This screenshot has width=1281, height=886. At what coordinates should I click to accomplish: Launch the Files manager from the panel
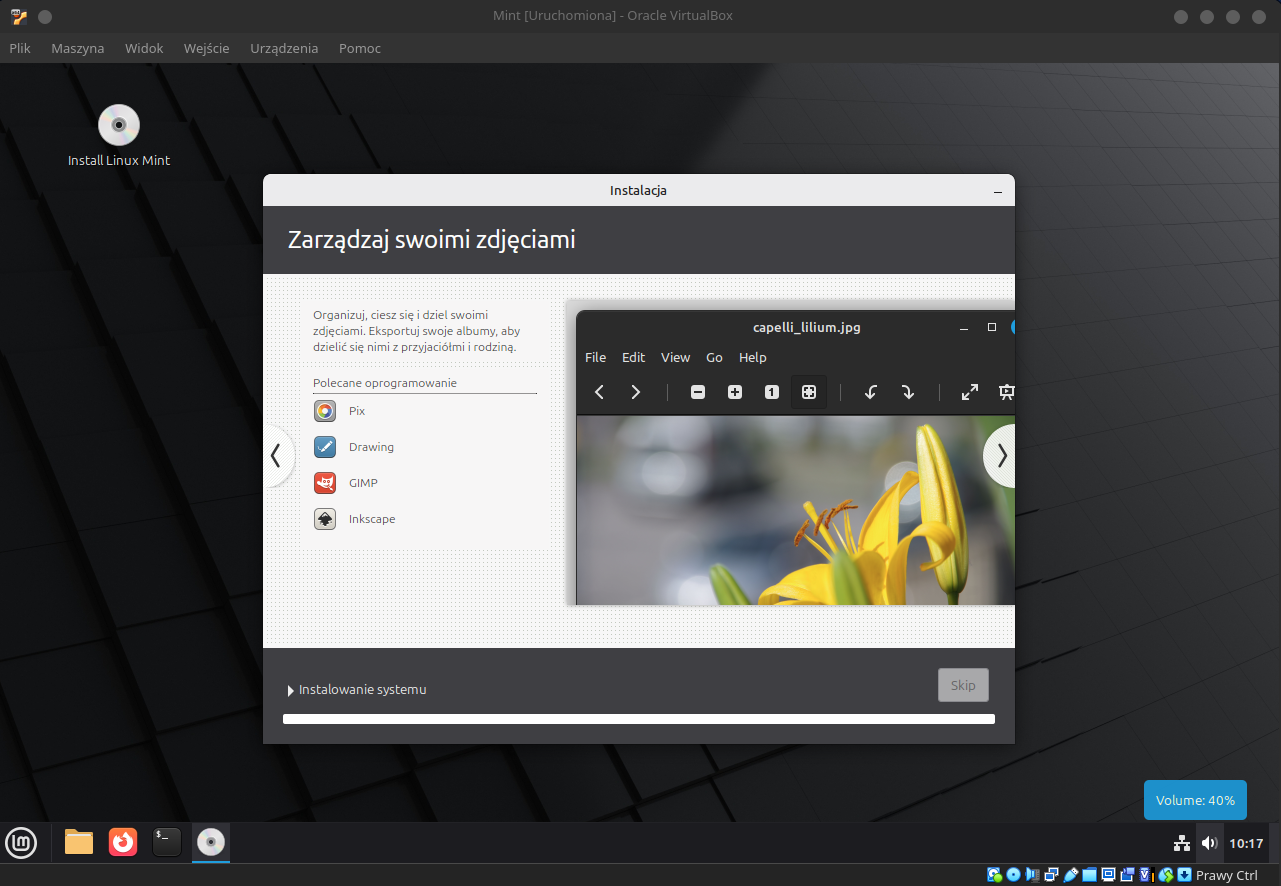(x=79, y=843)
